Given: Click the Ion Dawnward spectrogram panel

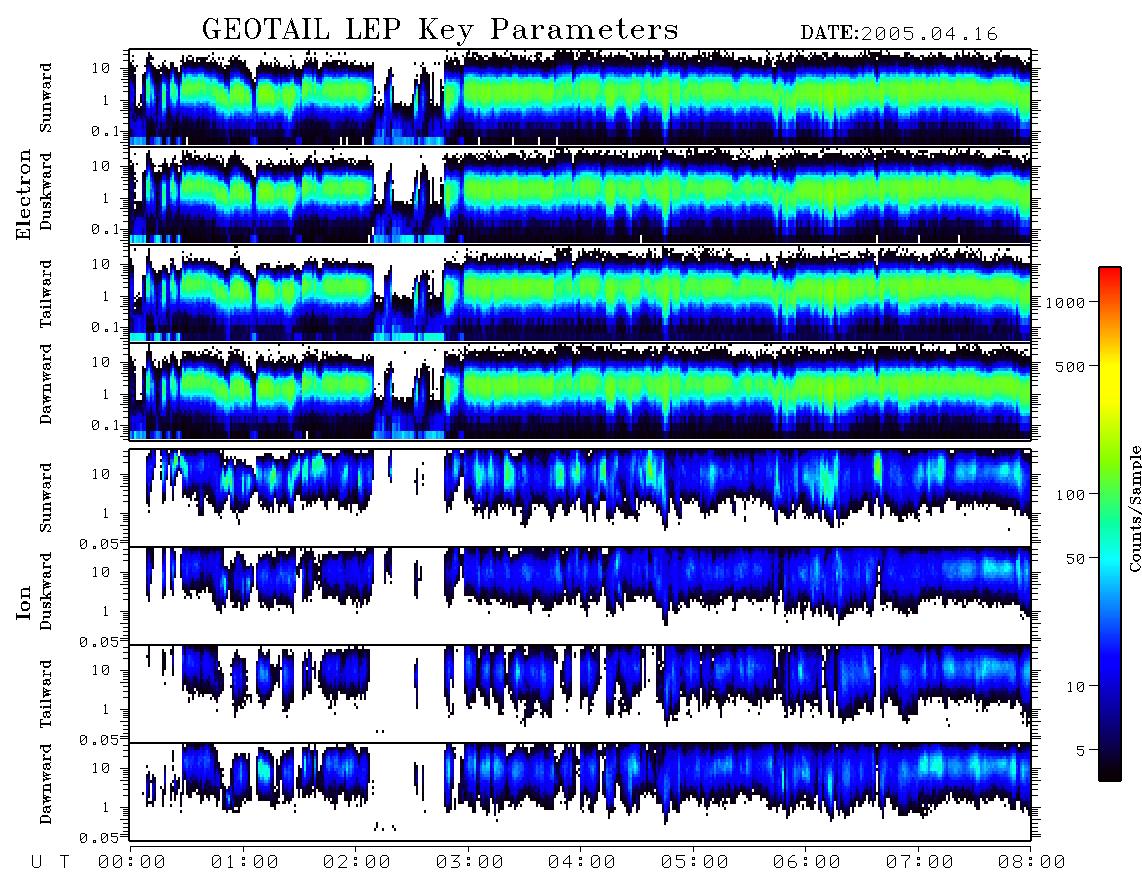Looking at the screenshot, I should (x=580, y=793).
